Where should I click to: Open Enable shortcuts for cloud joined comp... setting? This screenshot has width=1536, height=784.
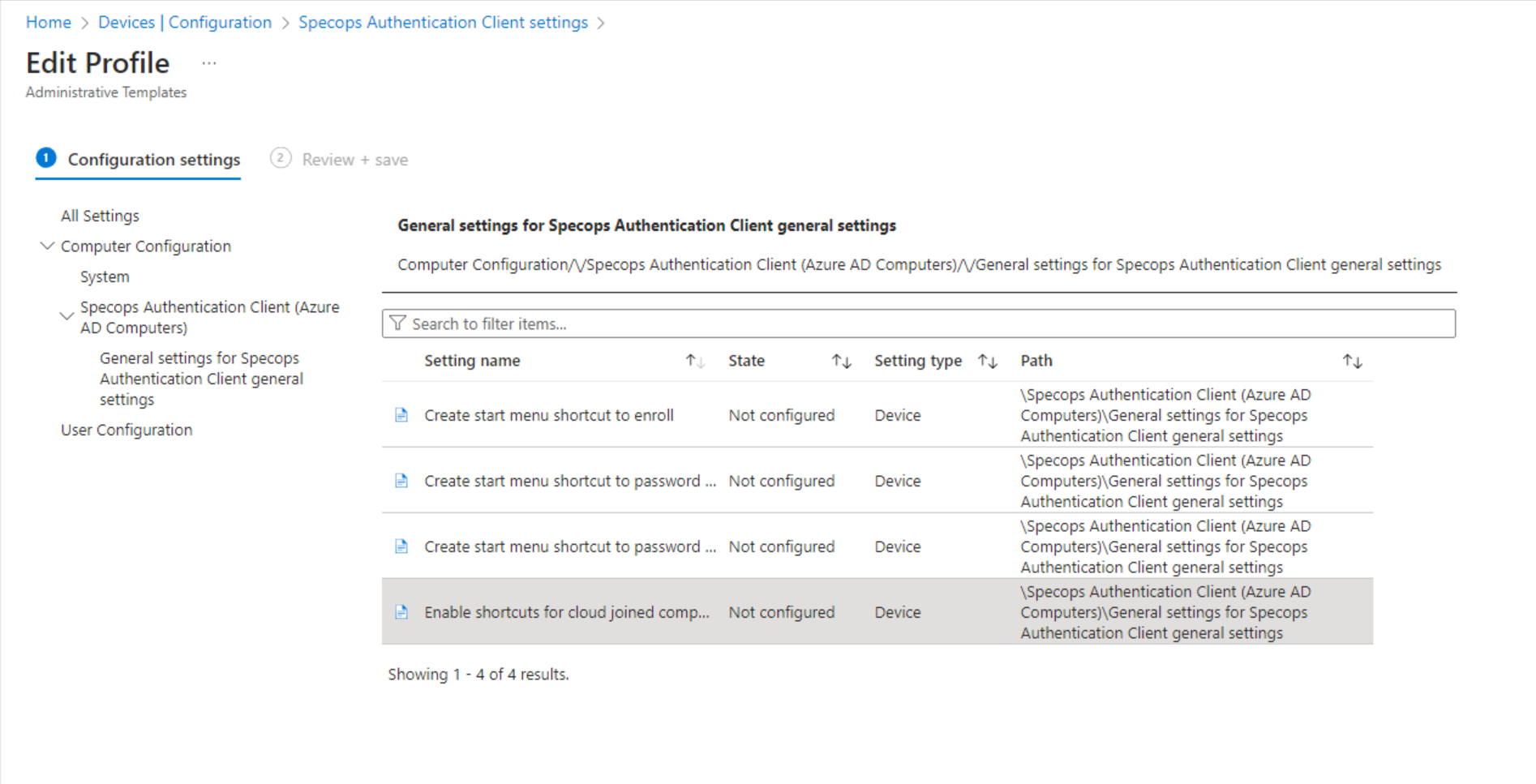pos(567,612)
